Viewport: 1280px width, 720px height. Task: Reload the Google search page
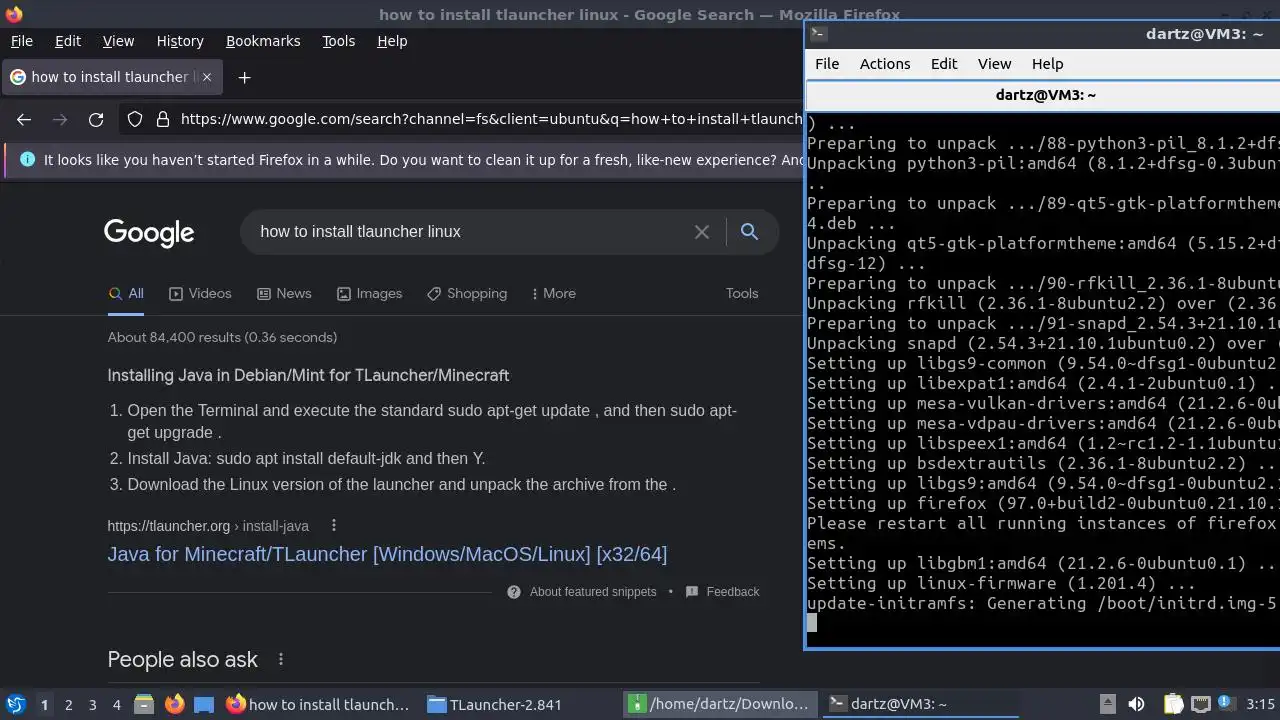(x=96, y=120)
